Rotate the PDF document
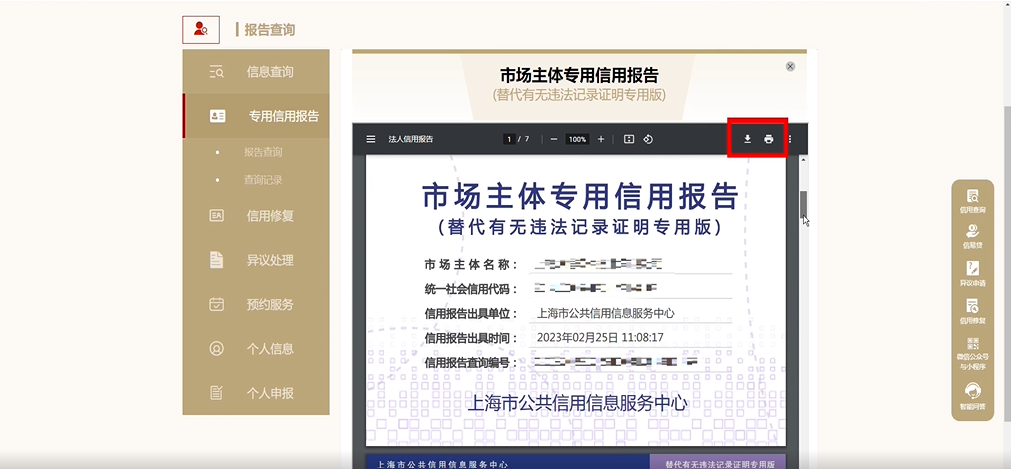 (x=649, y=139)
